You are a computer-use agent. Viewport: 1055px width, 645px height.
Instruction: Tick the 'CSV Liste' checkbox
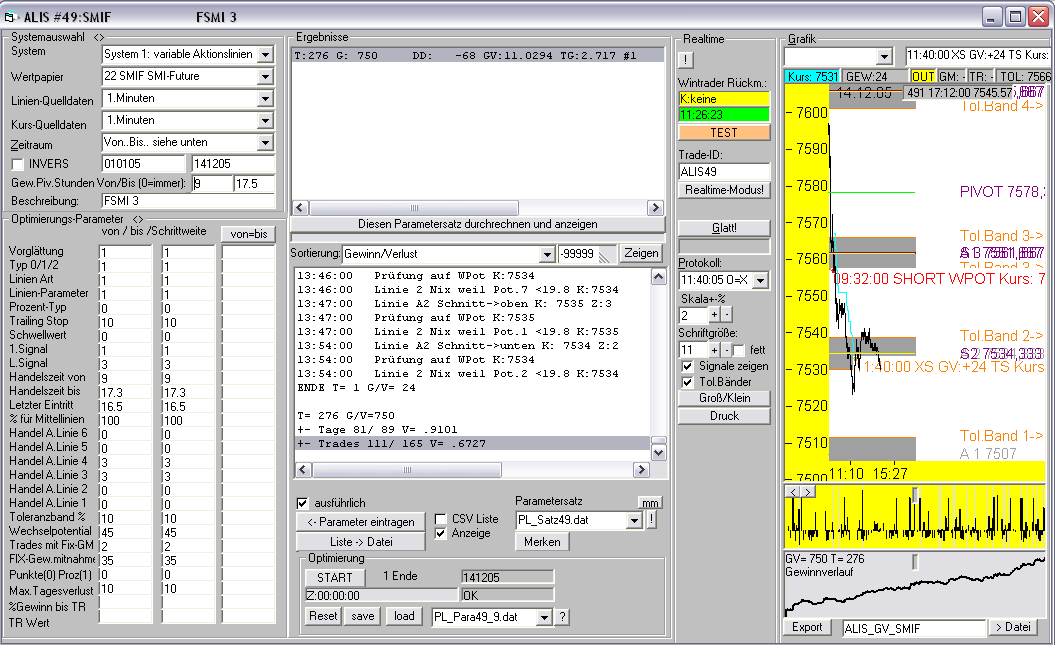pos(442,519)
